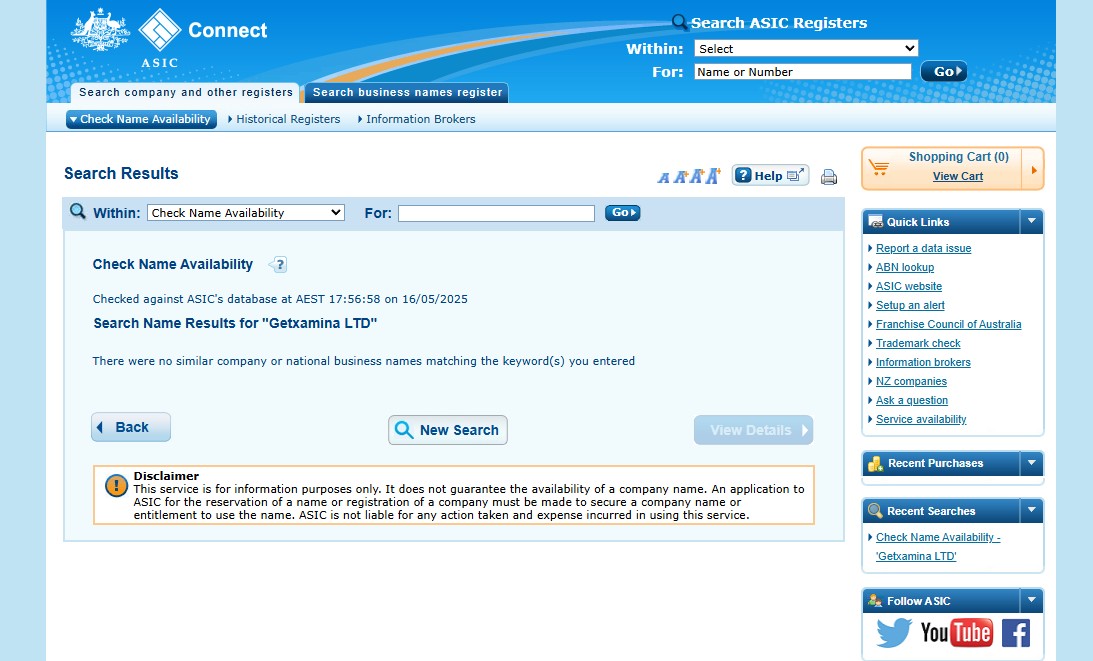Open the Ask a question link

coord(912,400)
